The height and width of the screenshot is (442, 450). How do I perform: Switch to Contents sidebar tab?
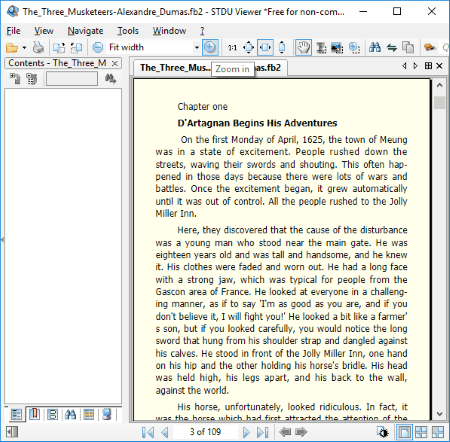click(x=16, y=414)
